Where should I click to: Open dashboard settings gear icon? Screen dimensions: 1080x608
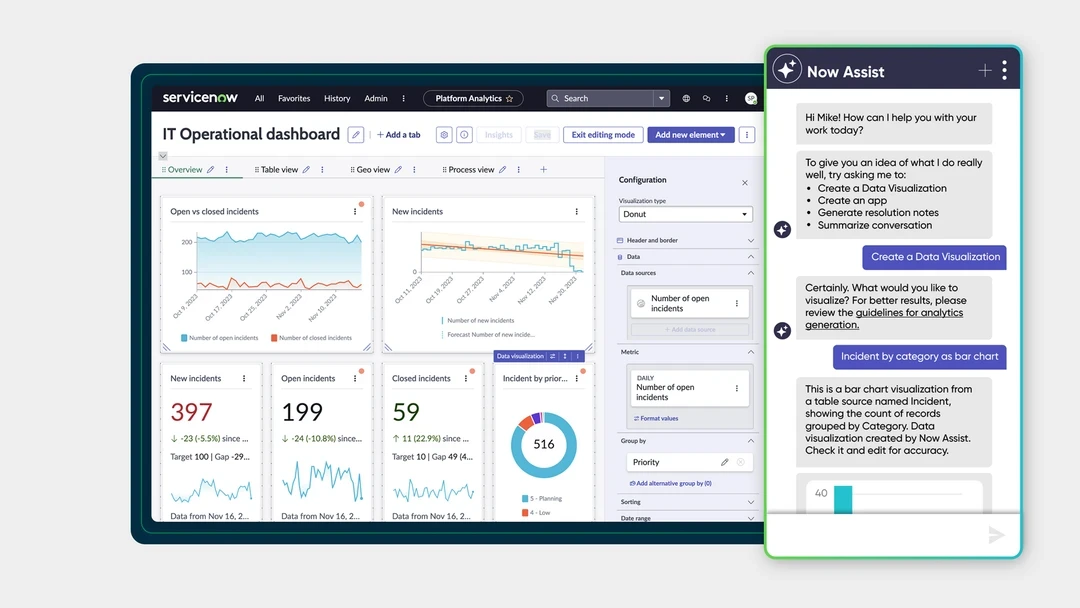click(x=444, y=135)
